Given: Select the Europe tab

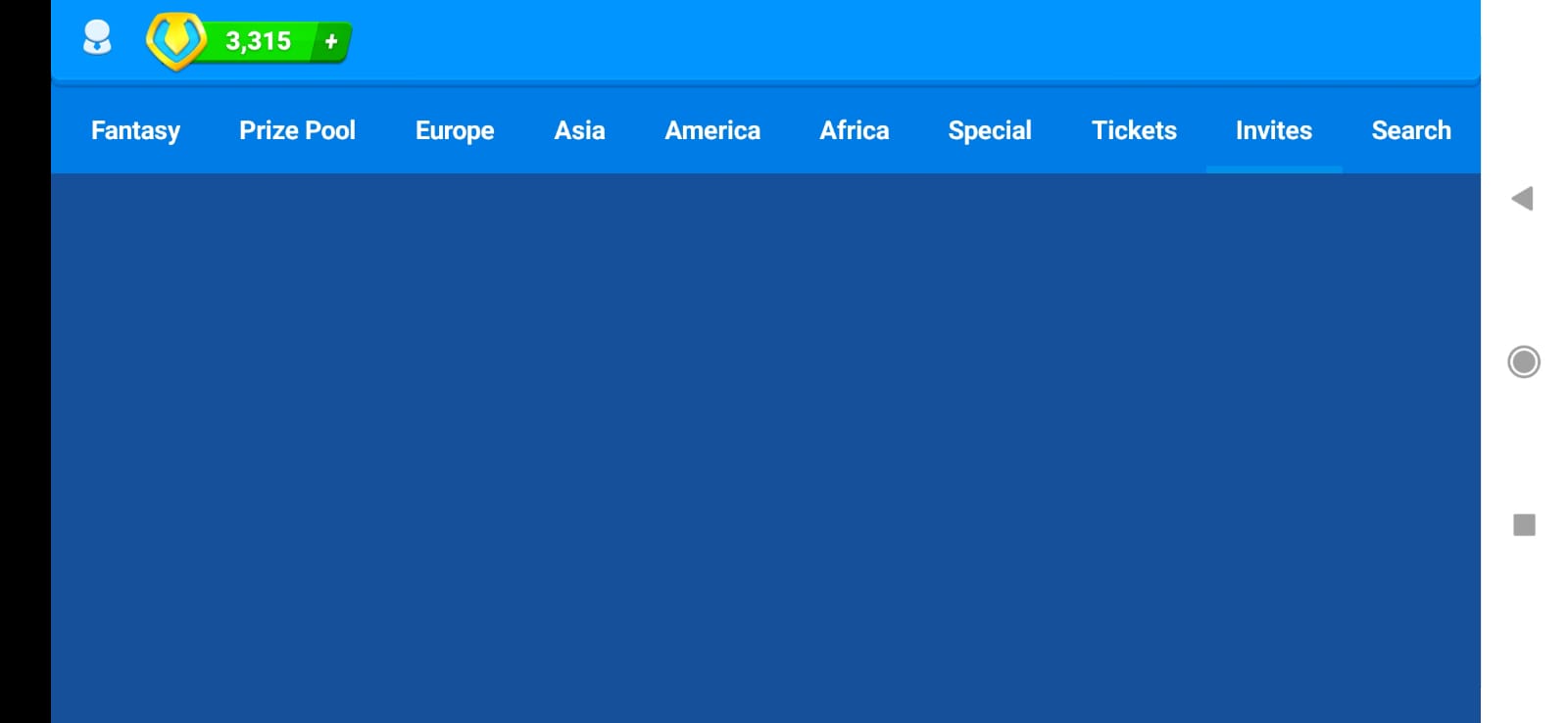Looking at the screenshot, I should click(x=455, y=130).
